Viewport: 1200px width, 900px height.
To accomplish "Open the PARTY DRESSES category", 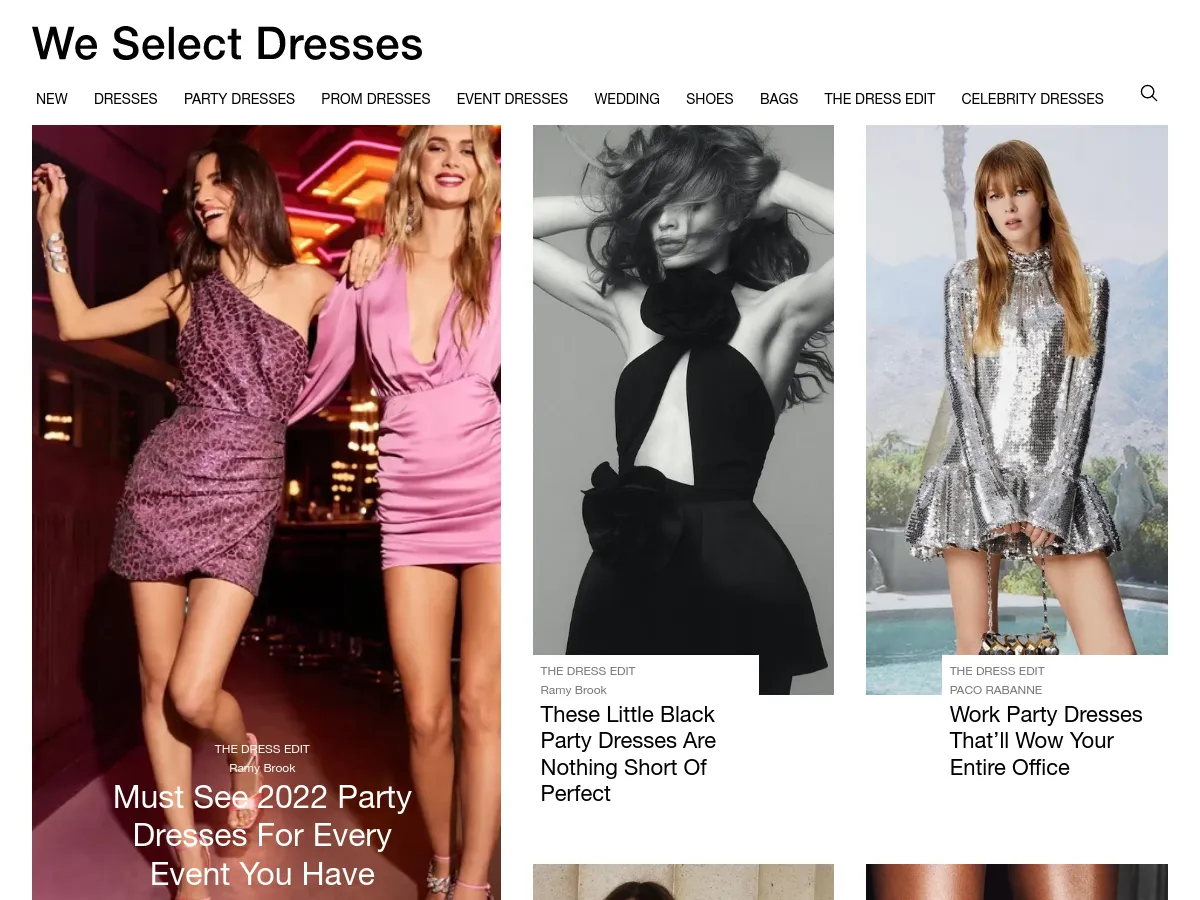I will (x=239, y=99).
